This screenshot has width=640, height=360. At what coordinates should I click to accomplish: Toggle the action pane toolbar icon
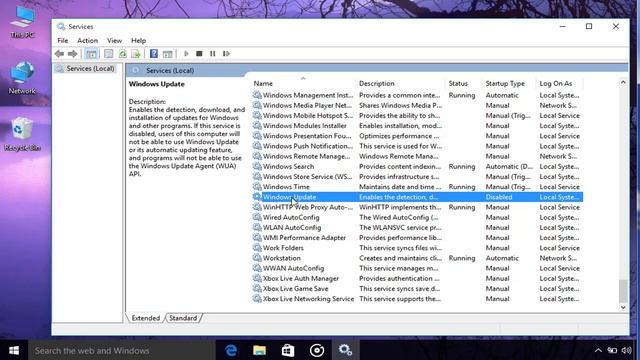point(167,54)
